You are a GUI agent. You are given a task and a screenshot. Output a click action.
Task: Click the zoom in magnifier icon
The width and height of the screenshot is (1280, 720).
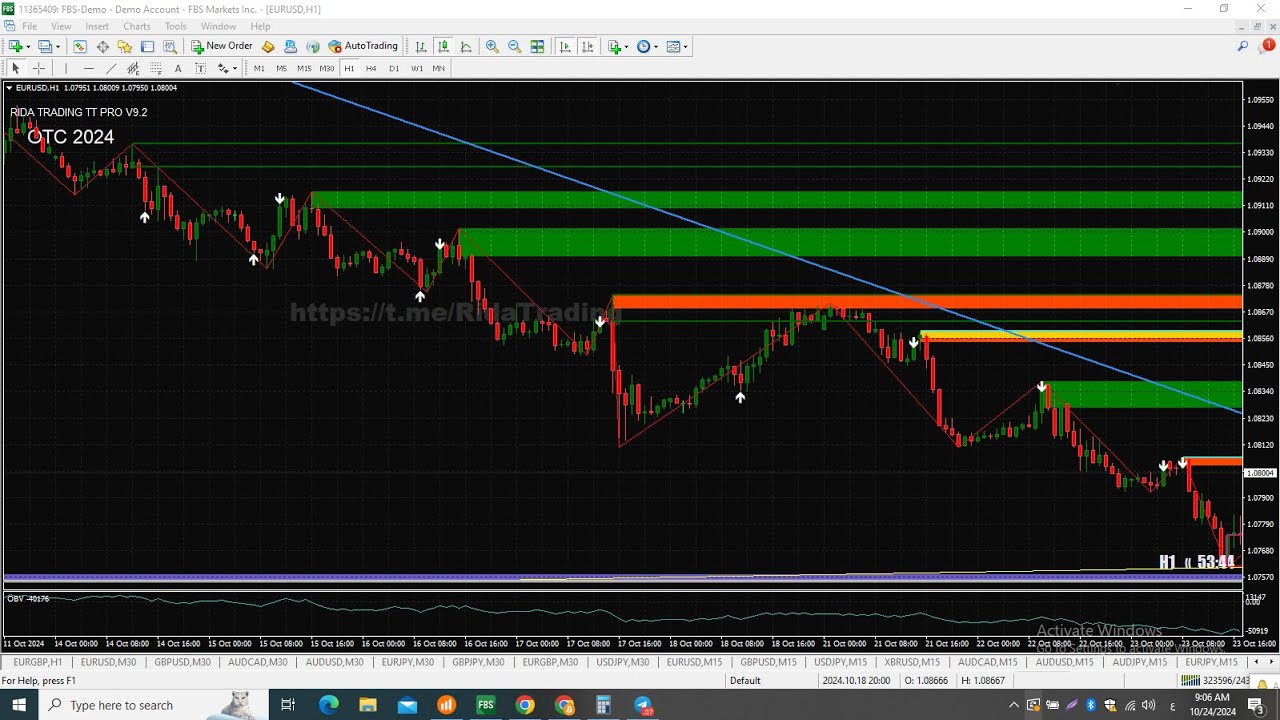(x=492, y=46)
